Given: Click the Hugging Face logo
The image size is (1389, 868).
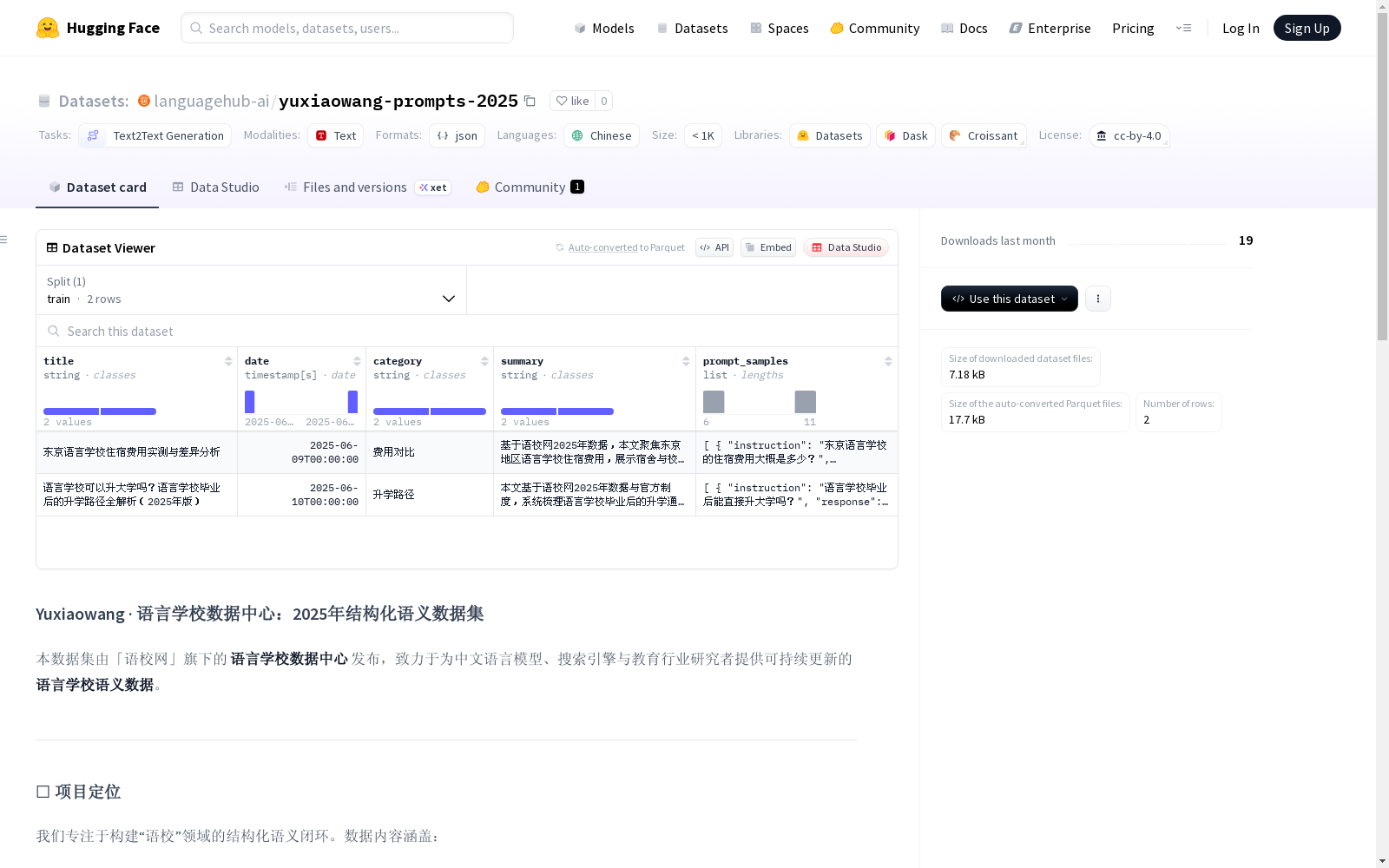Looking at the screenshot, I should (98, 28).
